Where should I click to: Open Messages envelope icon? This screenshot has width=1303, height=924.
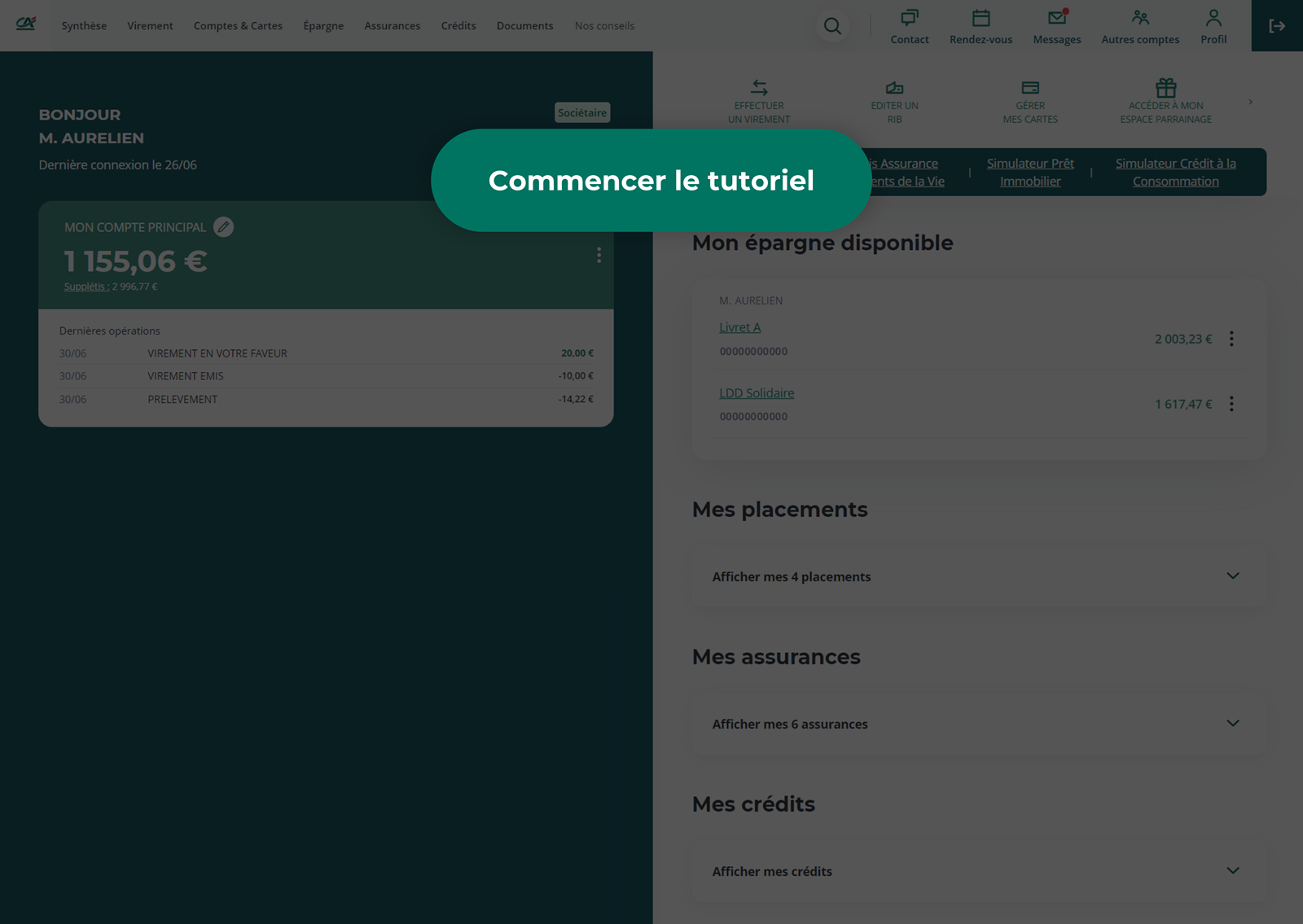[1056, 19]
